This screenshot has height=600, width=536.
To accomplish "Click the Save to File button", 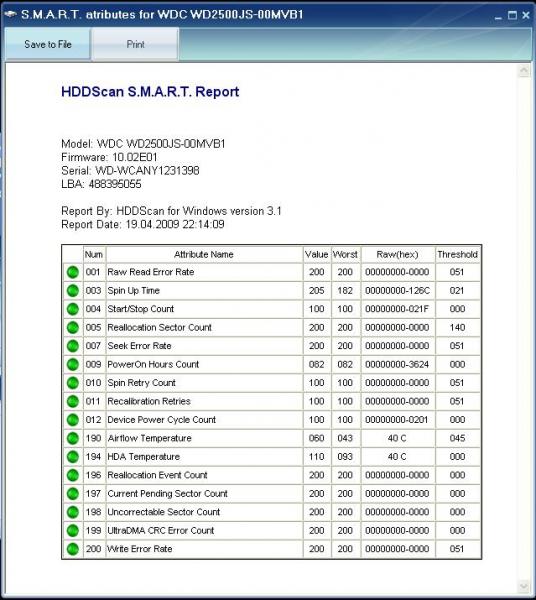I will point(48,44).
